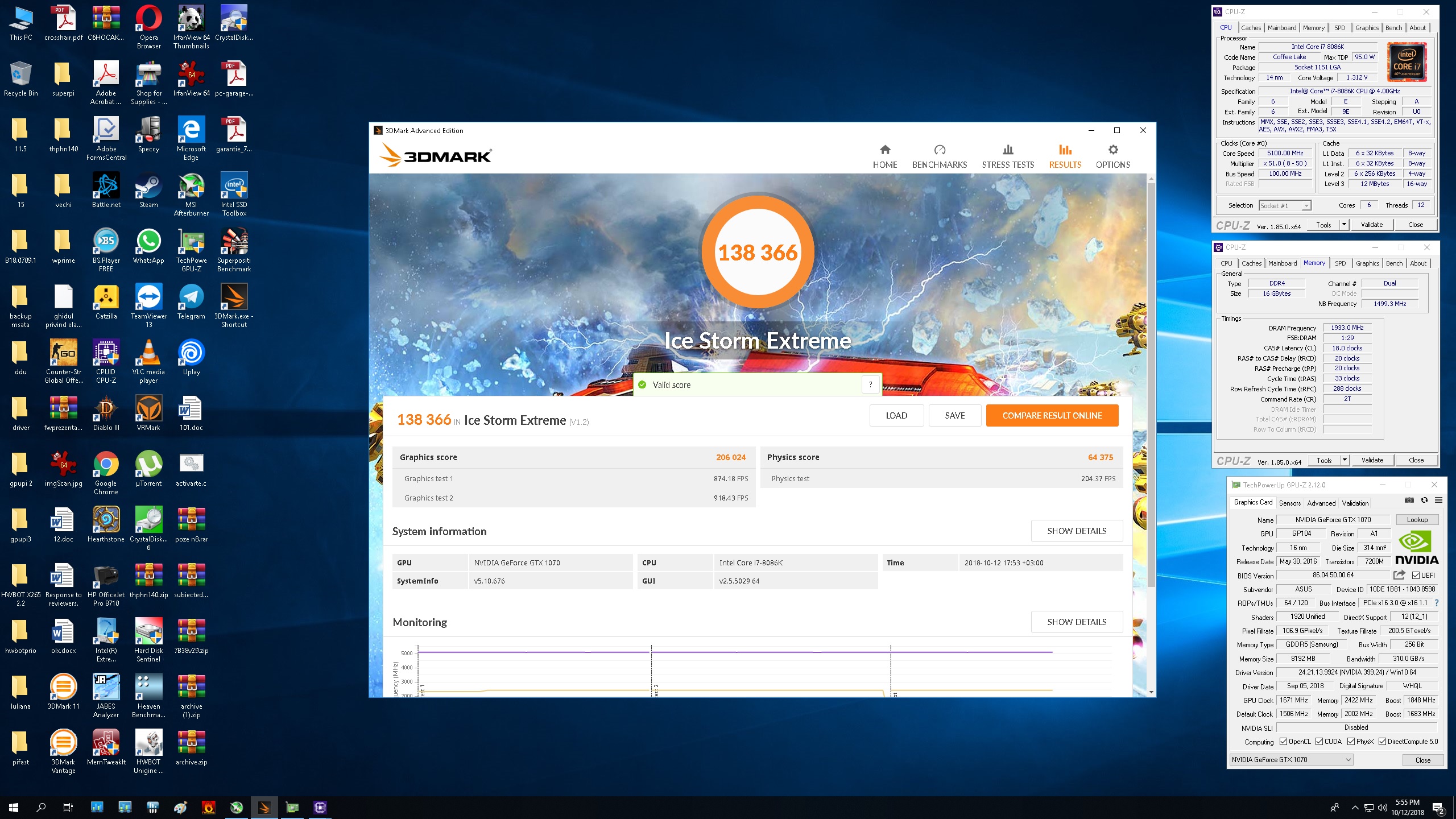Screen dimensions: 1456x819
Task: Open Telegram desktop icon
Action: (x=191, y=302)
